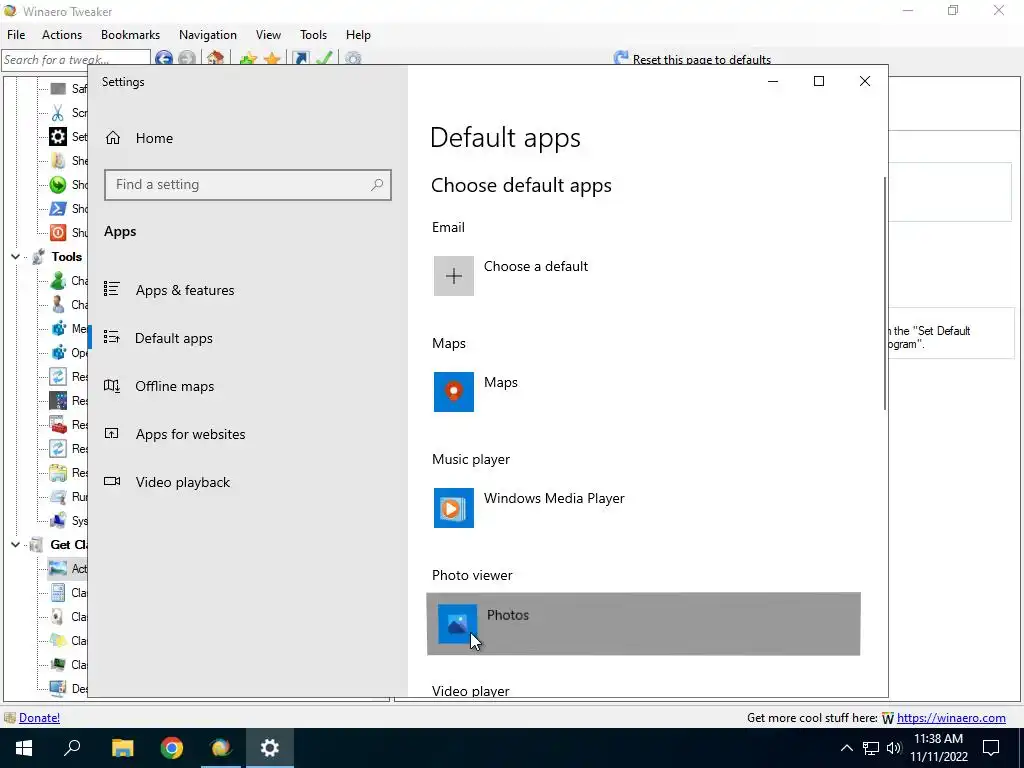The height and width of the screenshot is (768, 1024).
Task: Open the View menu
Action: [268, 35]
